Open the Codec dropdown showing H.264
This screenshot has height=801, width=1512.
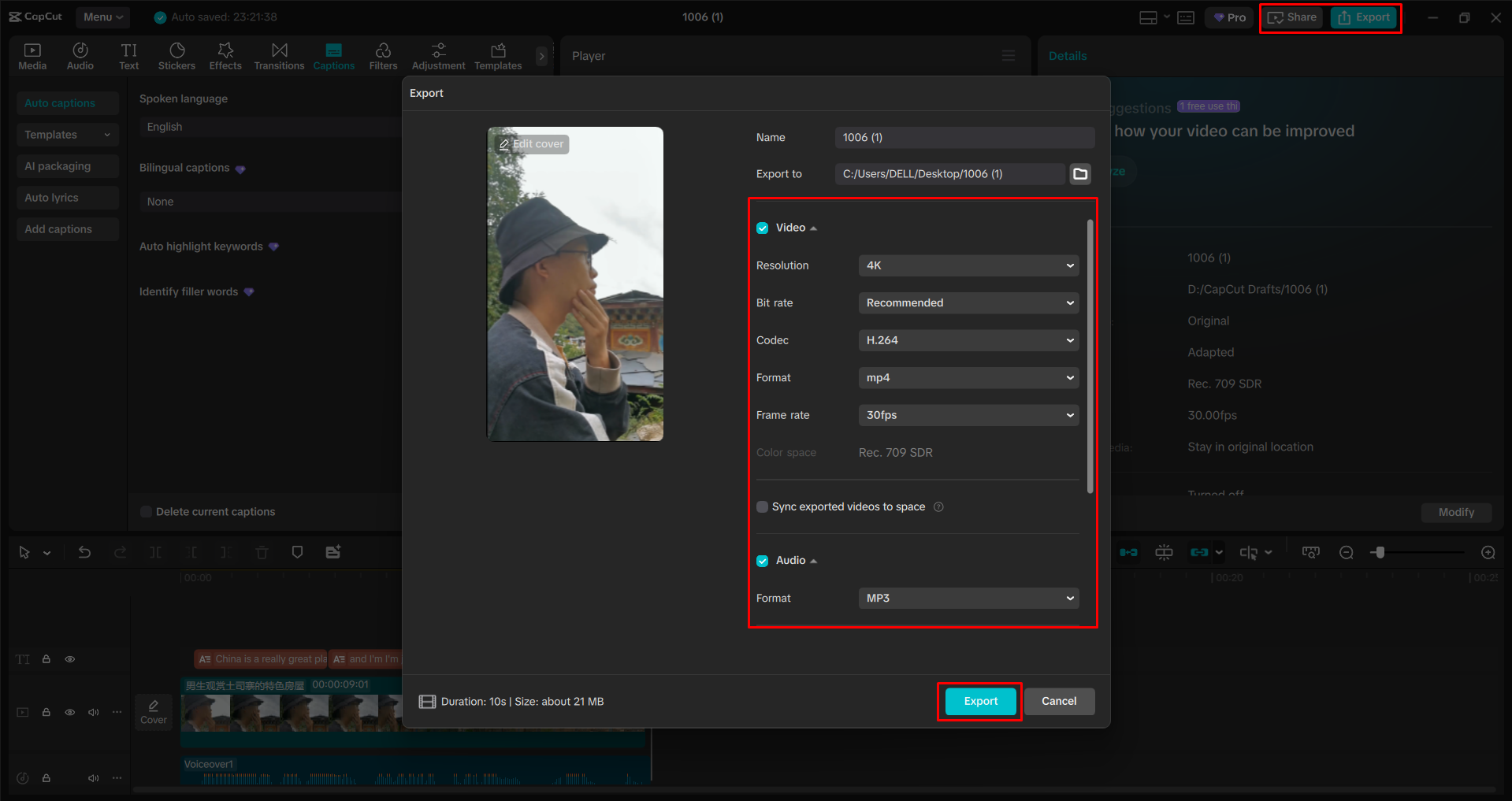(968, 339)
